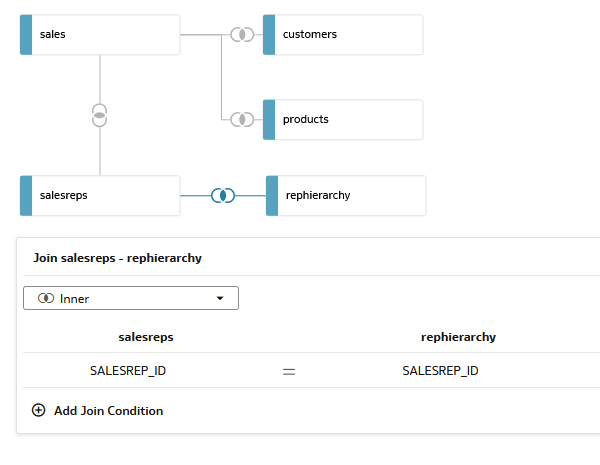Open the Inner join type dropdown

click(x=130, y=298)
